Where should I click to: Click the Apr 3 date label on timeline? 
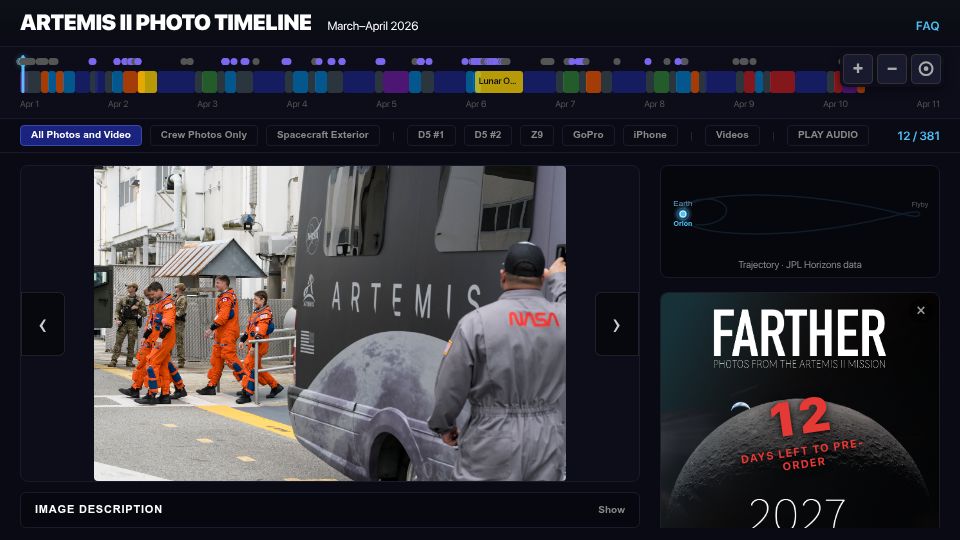207,104
